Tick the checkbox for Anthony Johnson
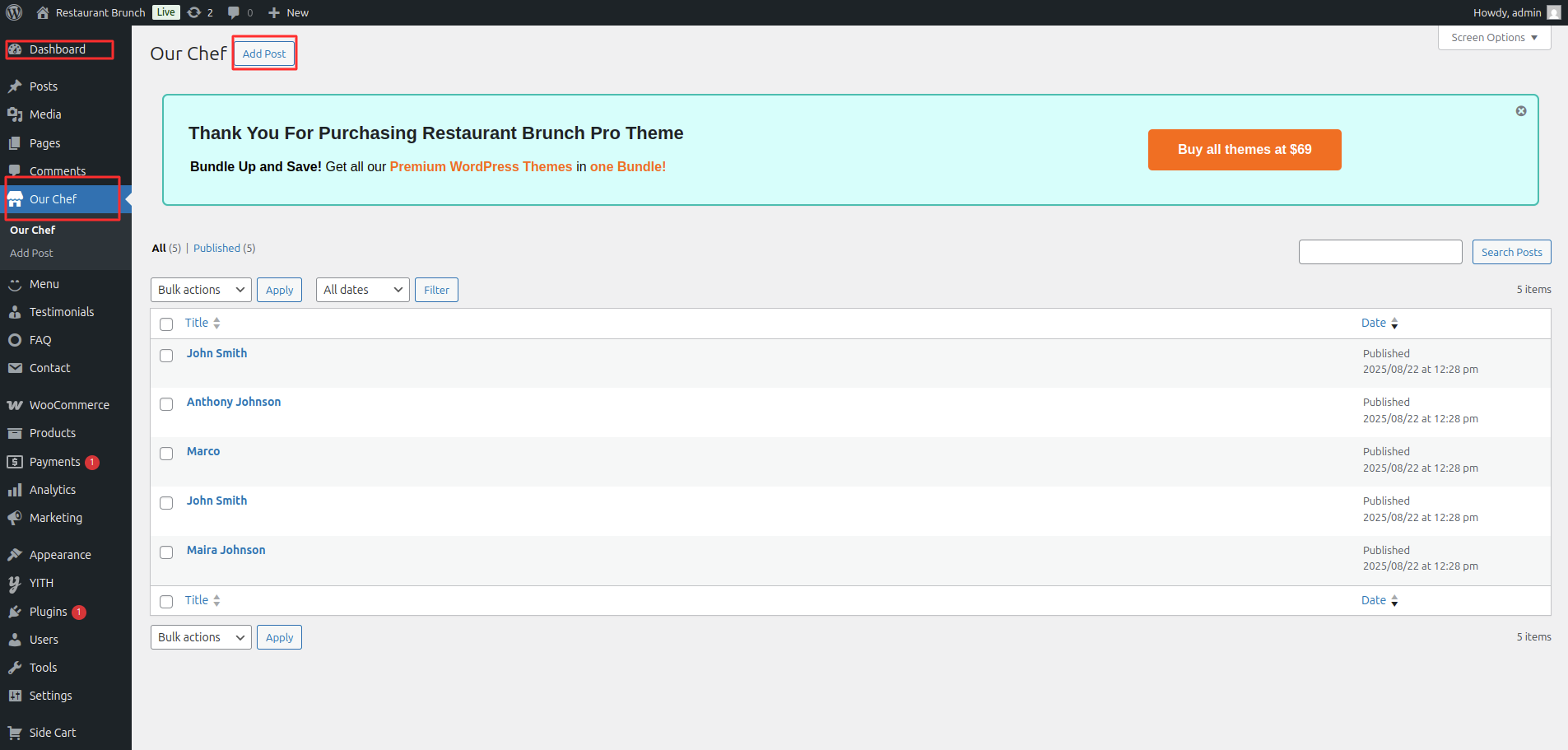 coord(166,404)
